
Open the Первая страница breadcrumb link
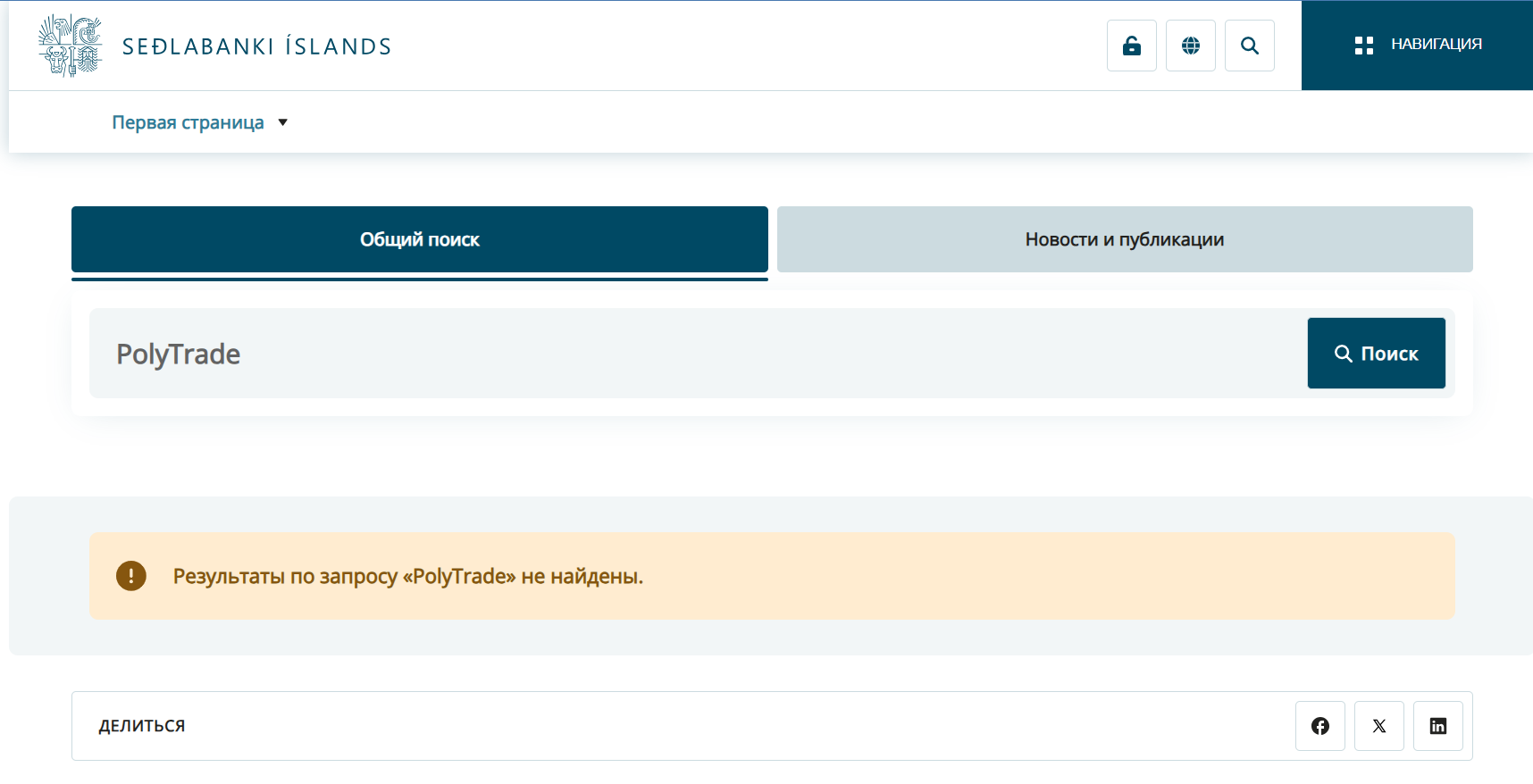188,122
